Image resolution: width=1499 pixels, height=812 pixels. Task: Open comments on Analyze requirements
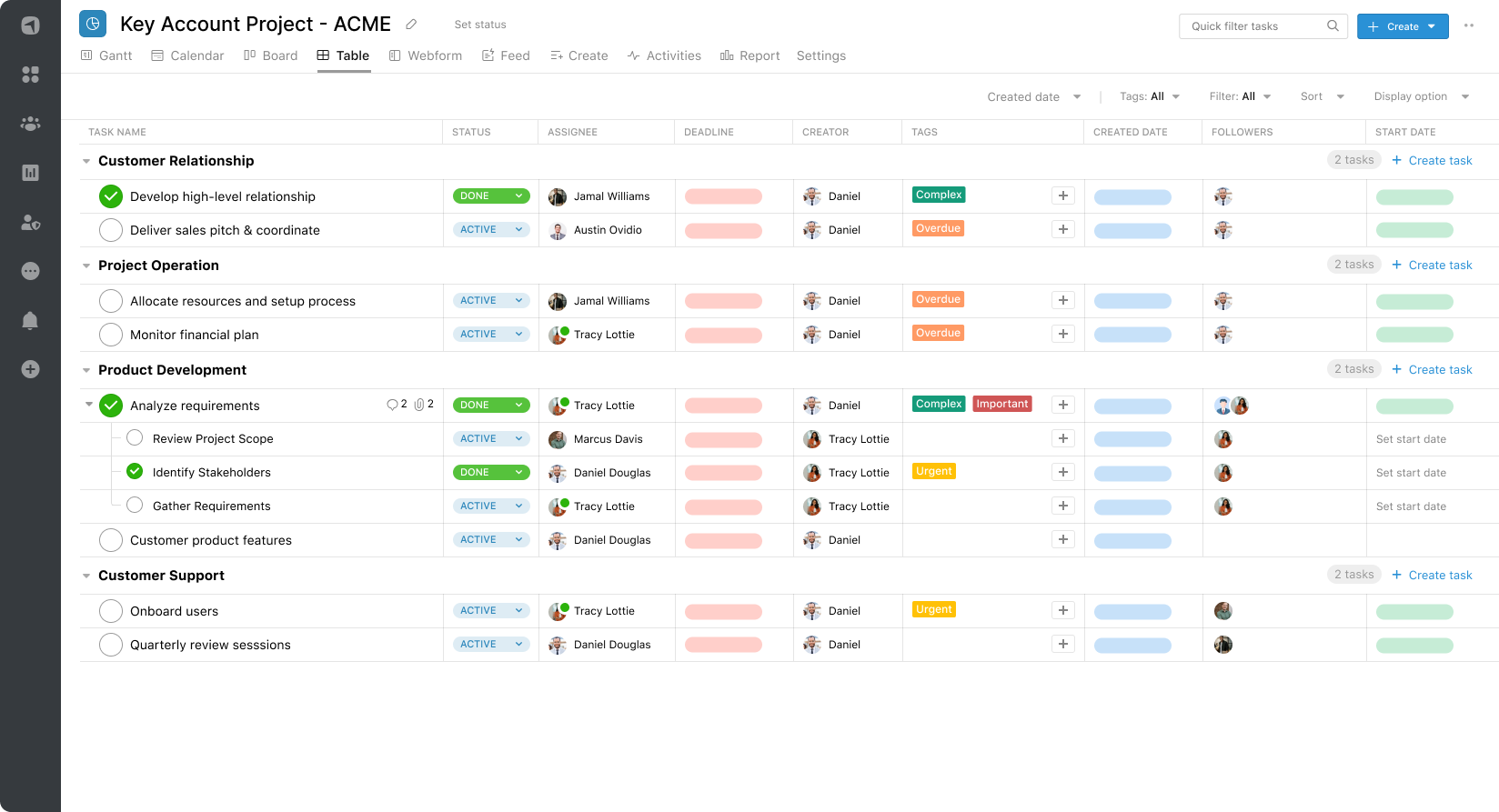pyautogui.click(x=397, y=405)
